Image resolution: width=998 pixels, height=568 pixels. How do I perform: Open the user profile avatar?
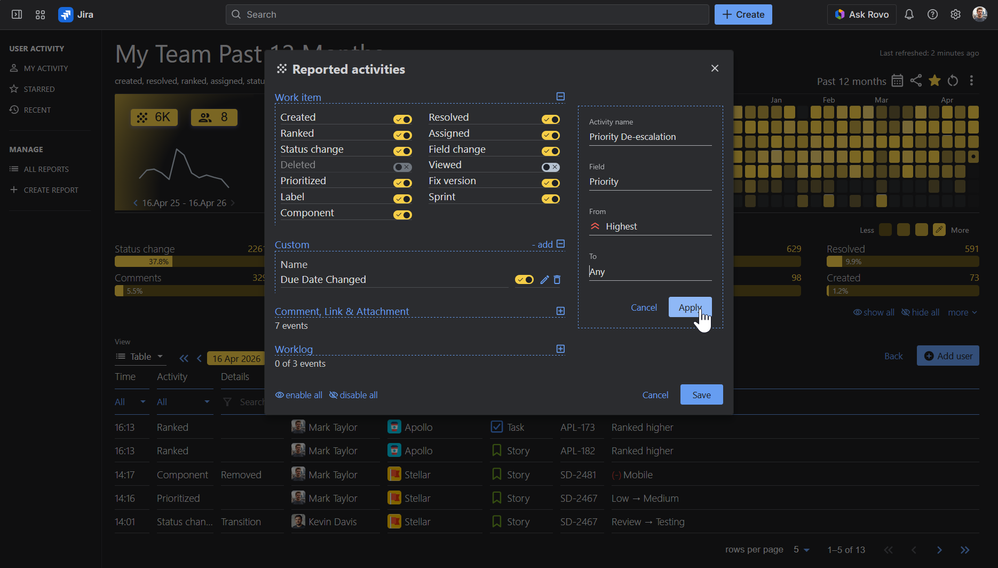[x=980, y=14]
